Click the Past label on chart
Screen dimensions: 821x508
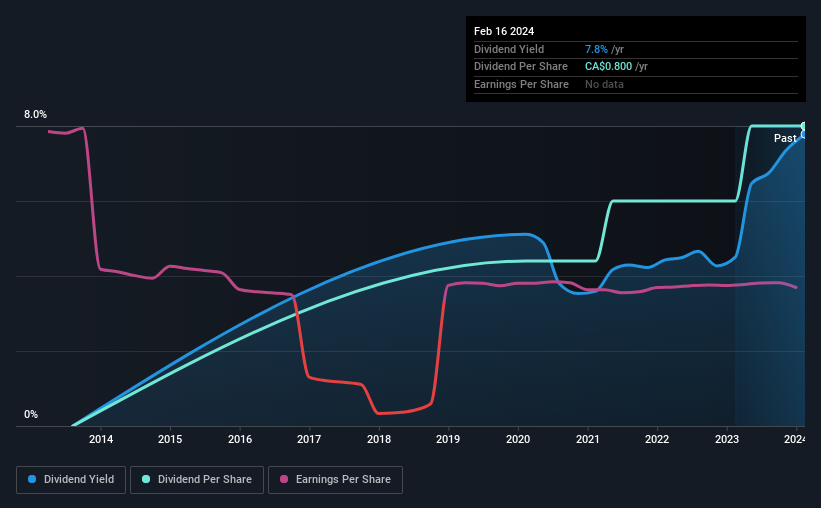(x=785, y=138)
